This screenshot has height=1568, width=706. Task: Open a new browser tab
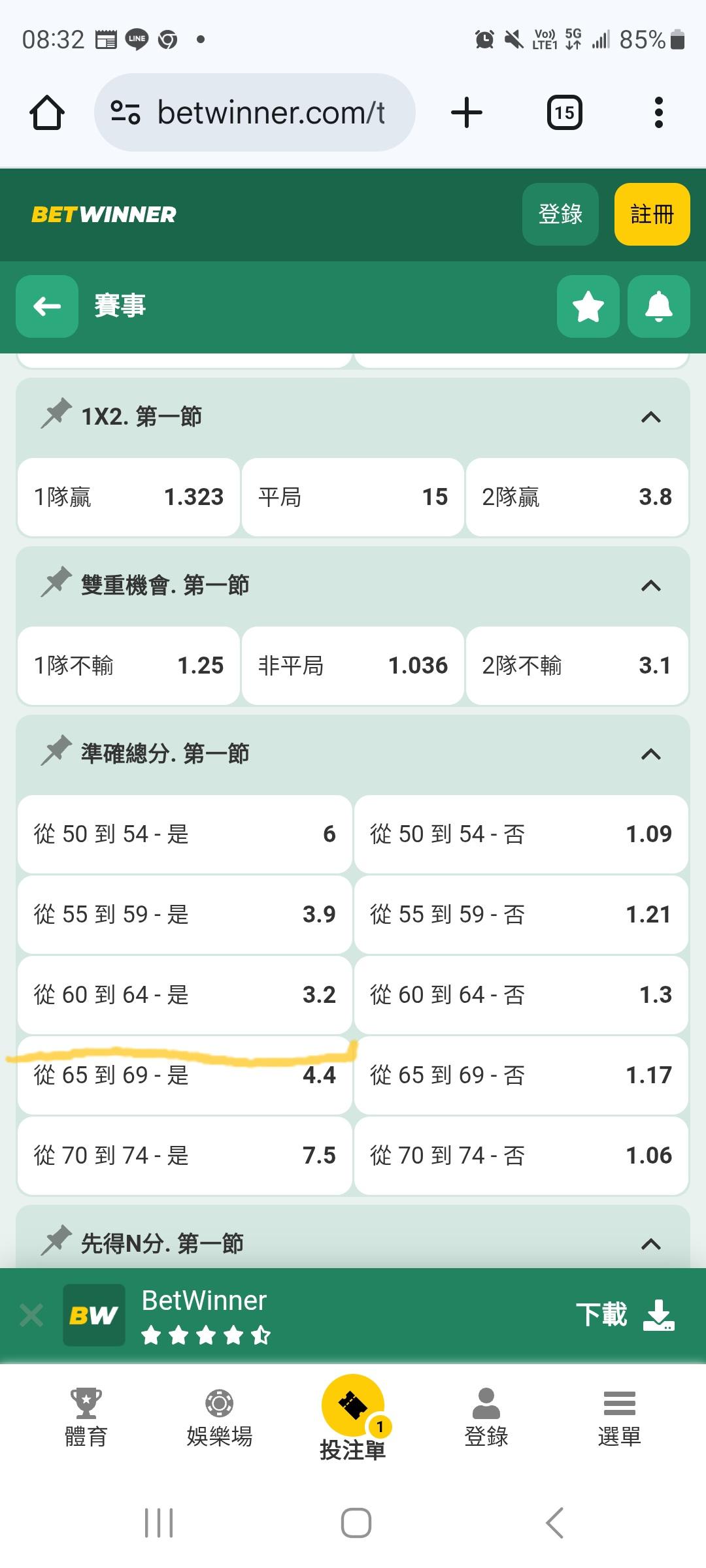pyautogui.click(x=467, y=113)
